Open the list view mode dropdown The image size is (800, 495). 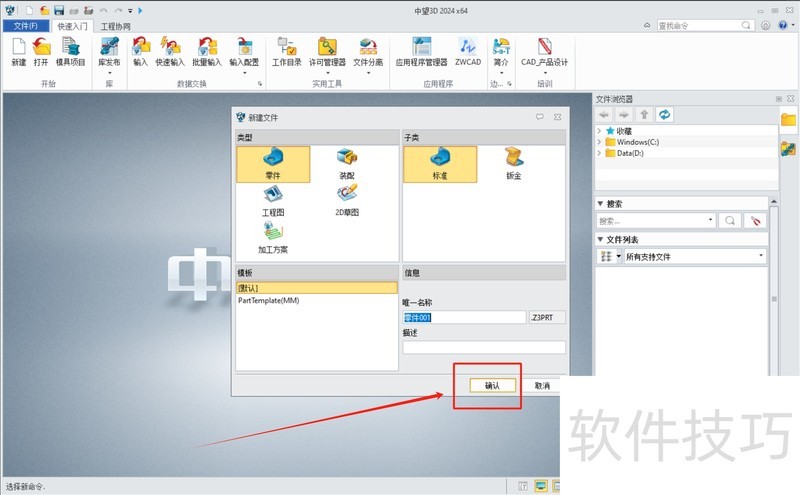click(619, 256)
